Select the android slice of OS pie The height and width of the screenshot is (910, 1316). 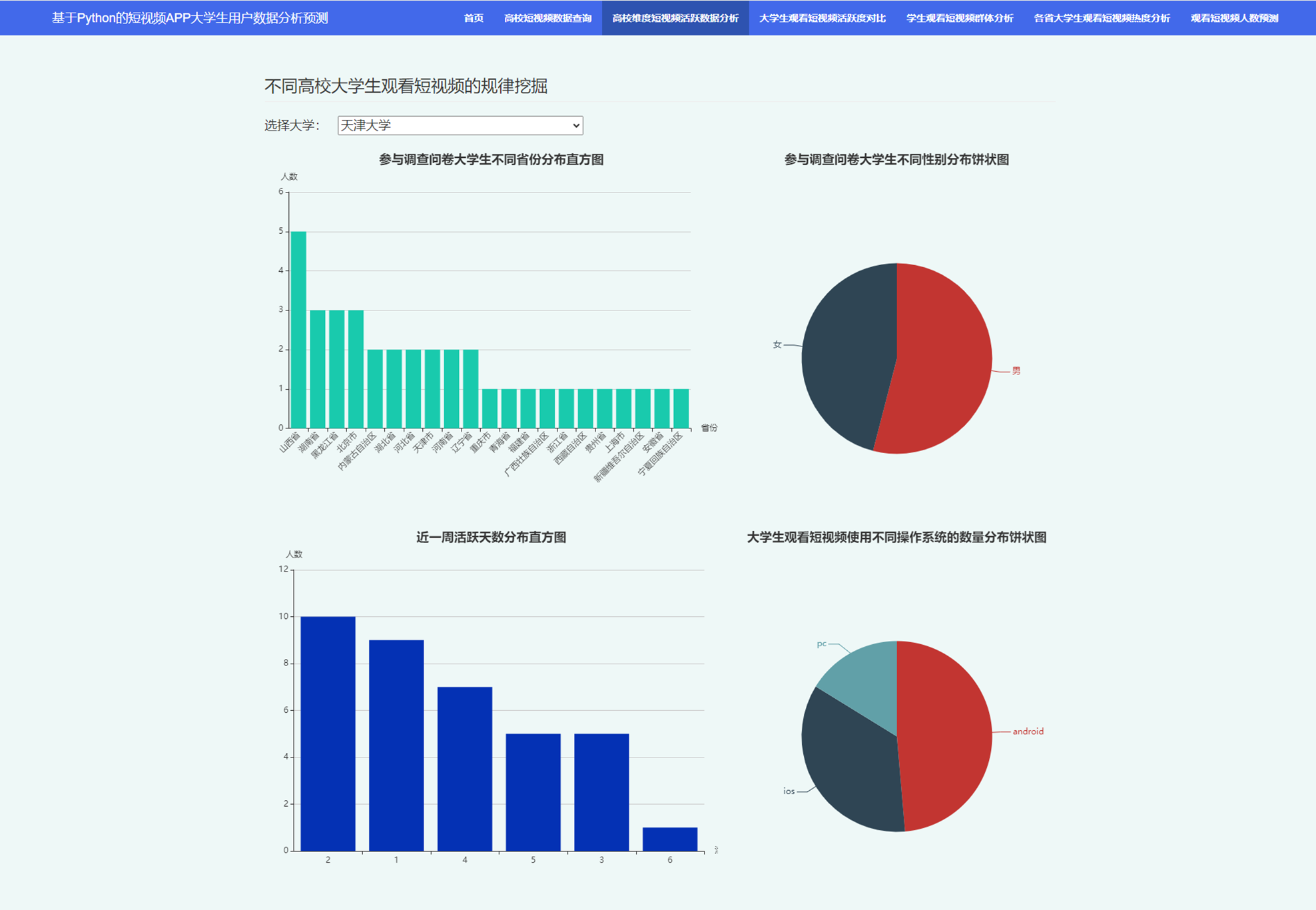pyautogui.click(x=946, y=736)
